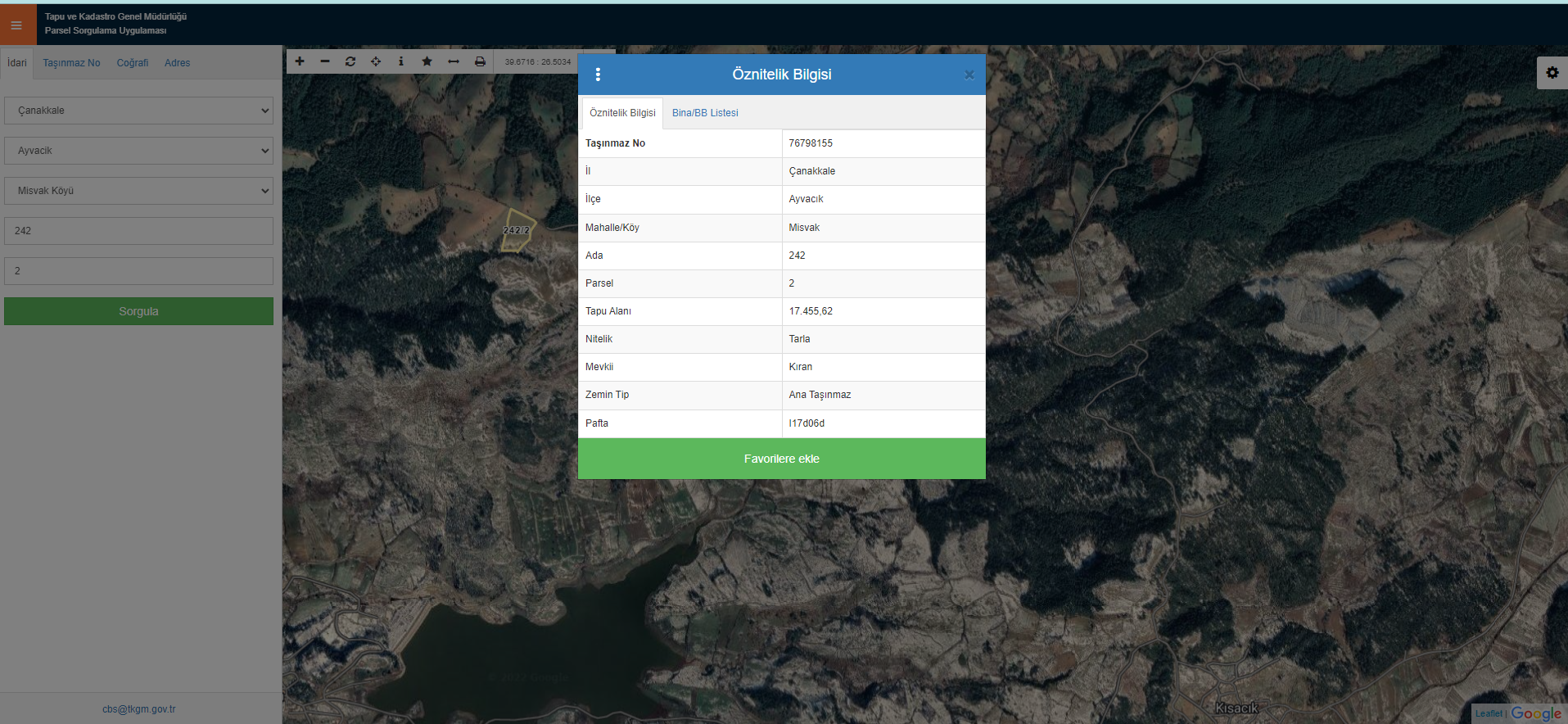Click the info icon in map toolbar
The height and width of the screenshot is (724, 1568).
[x=401, y=61]
